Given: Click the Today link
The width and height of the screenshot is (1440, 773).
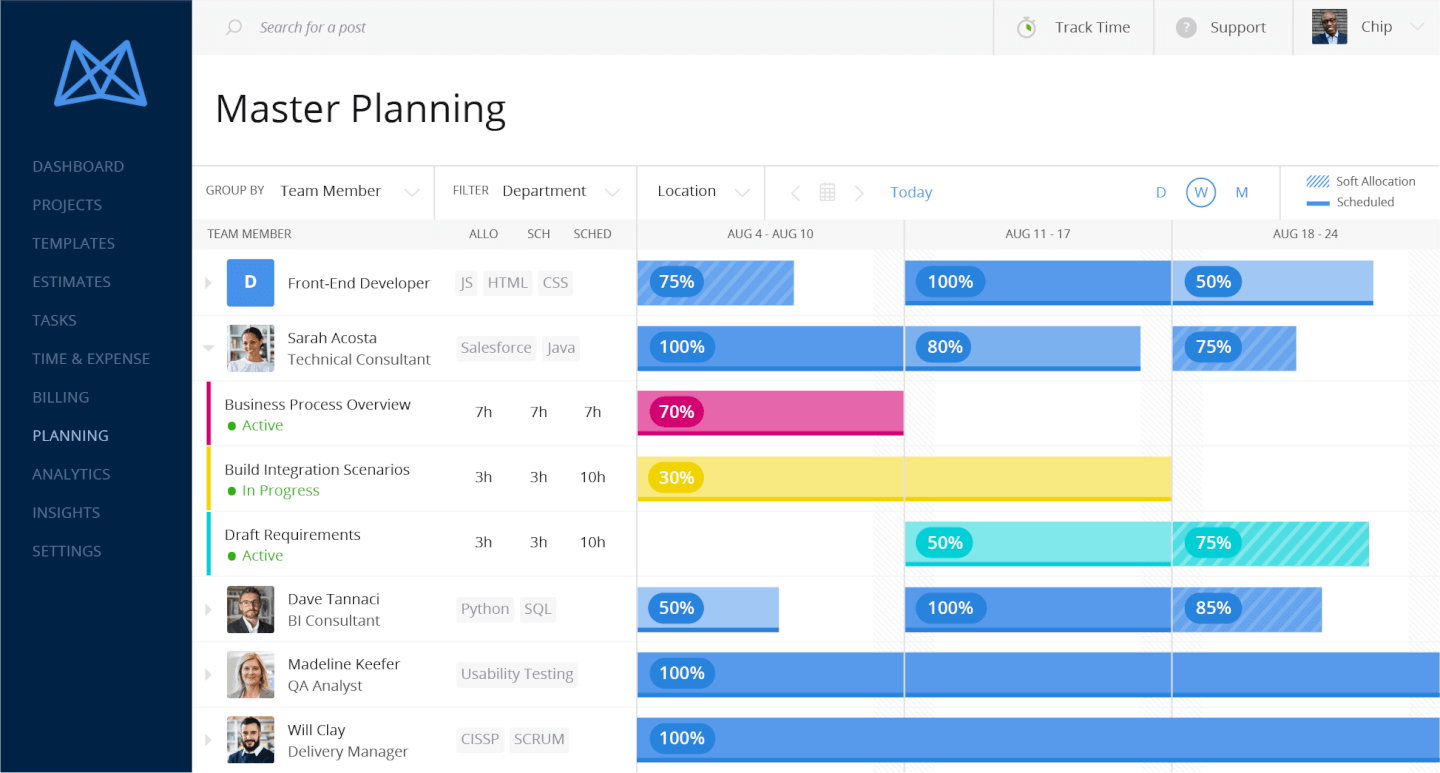Looking at the screenshot, I should click(911, 192).
